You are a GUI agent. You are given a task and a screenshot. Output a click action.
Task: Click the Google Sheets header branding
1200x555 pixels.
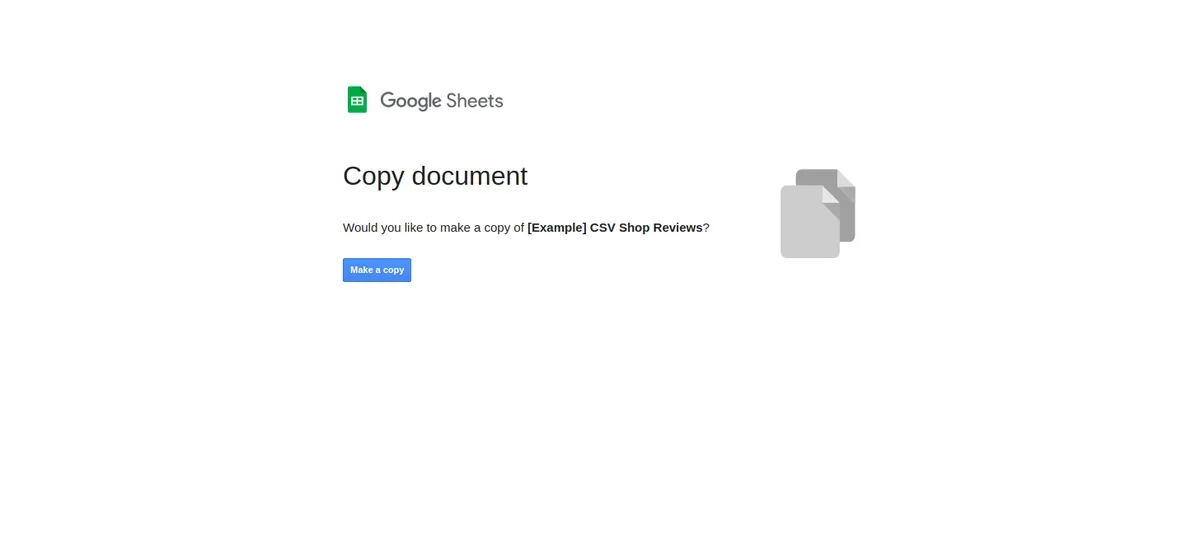point(425,100)
